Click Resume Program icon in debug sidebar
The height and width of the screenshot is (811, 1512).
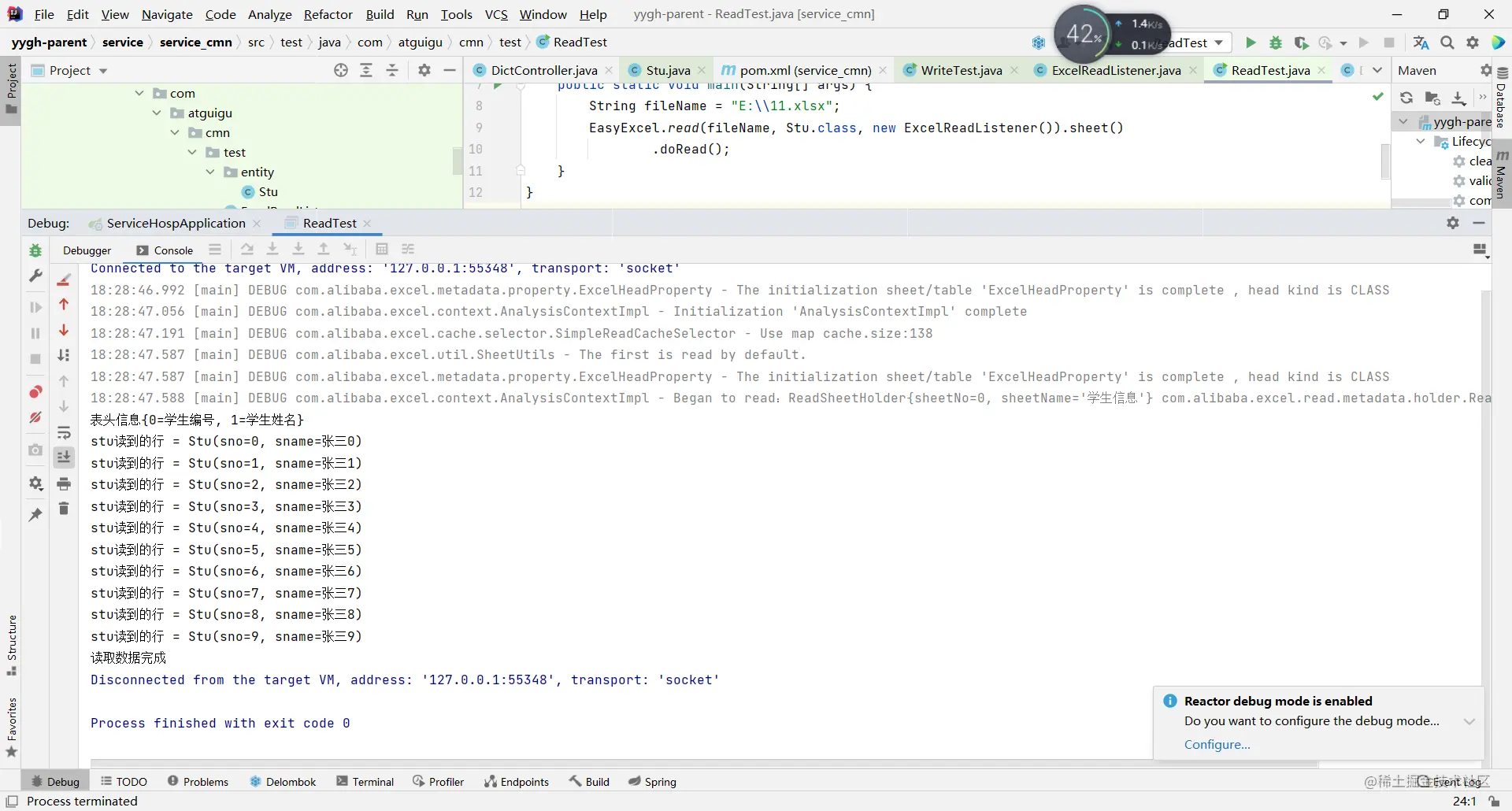point(35,307)
